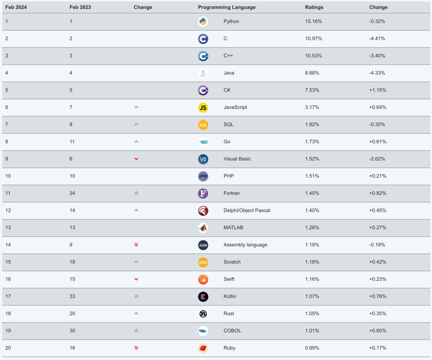The width and height of the screenshot is (432, 360).
Task: Open the Assembly language entry
Action: 245,245
